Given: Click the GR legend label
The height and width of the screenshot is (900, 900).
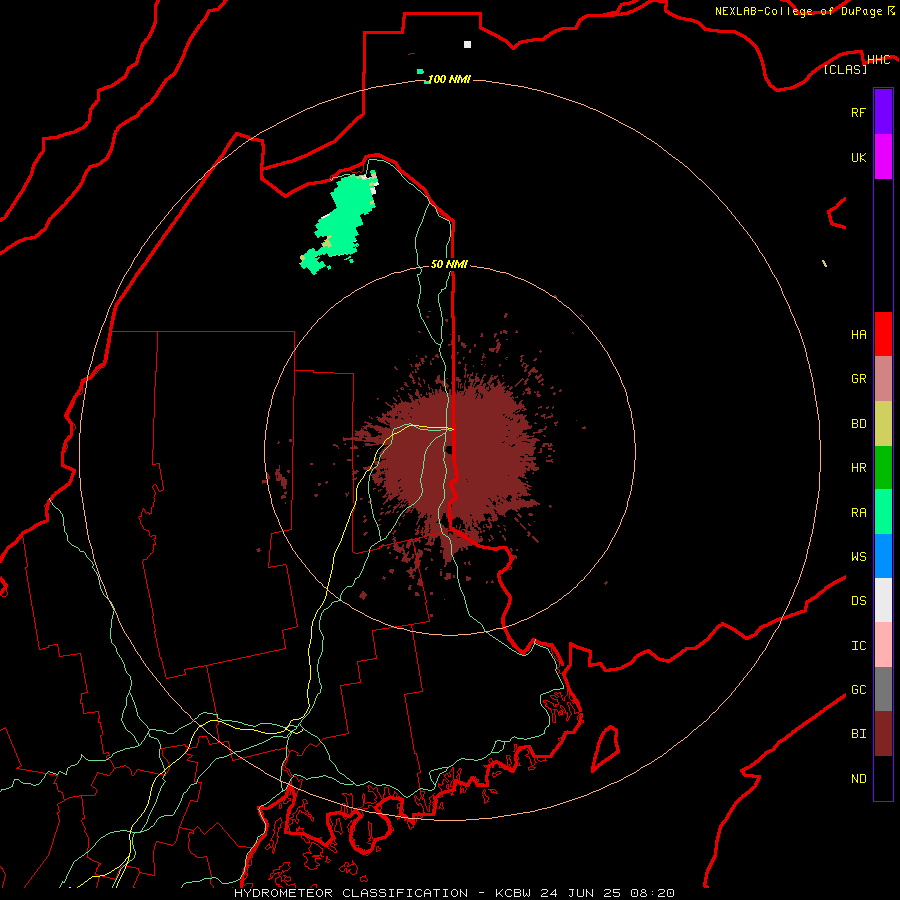Looking at the screenshot, I should [858, 379].
